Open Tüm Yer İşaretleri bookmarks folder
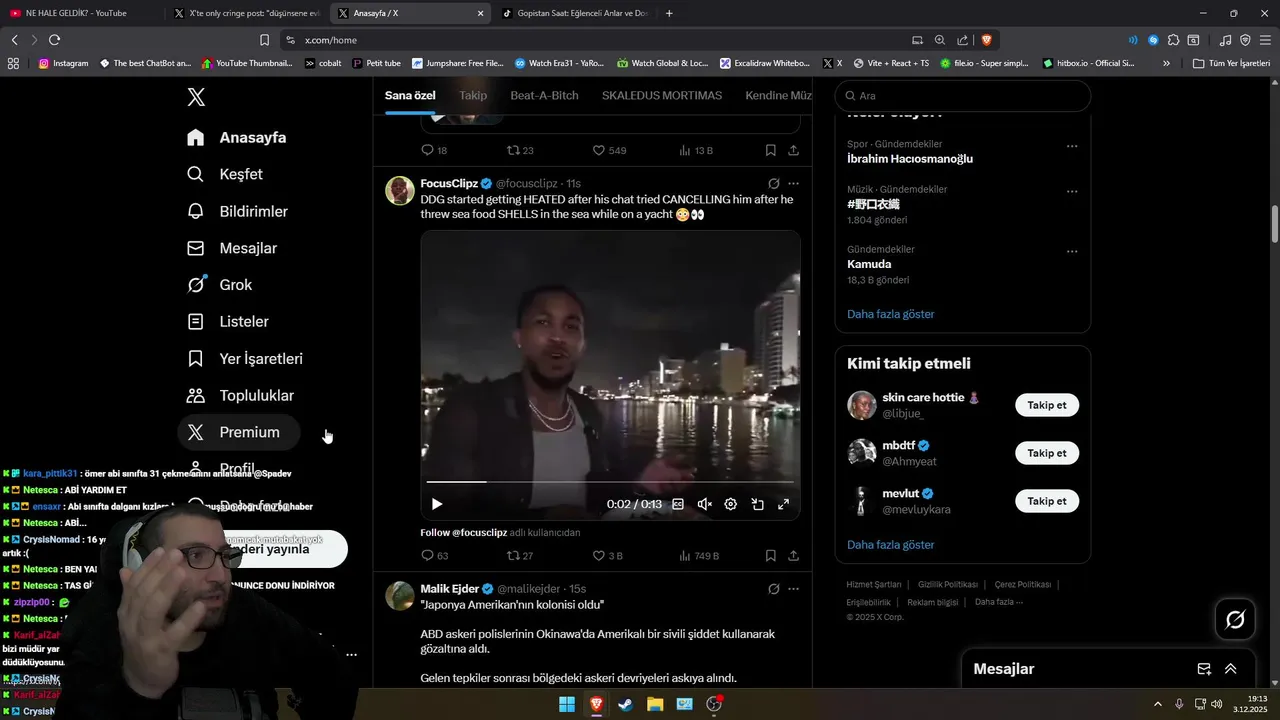 (1231, 63)
